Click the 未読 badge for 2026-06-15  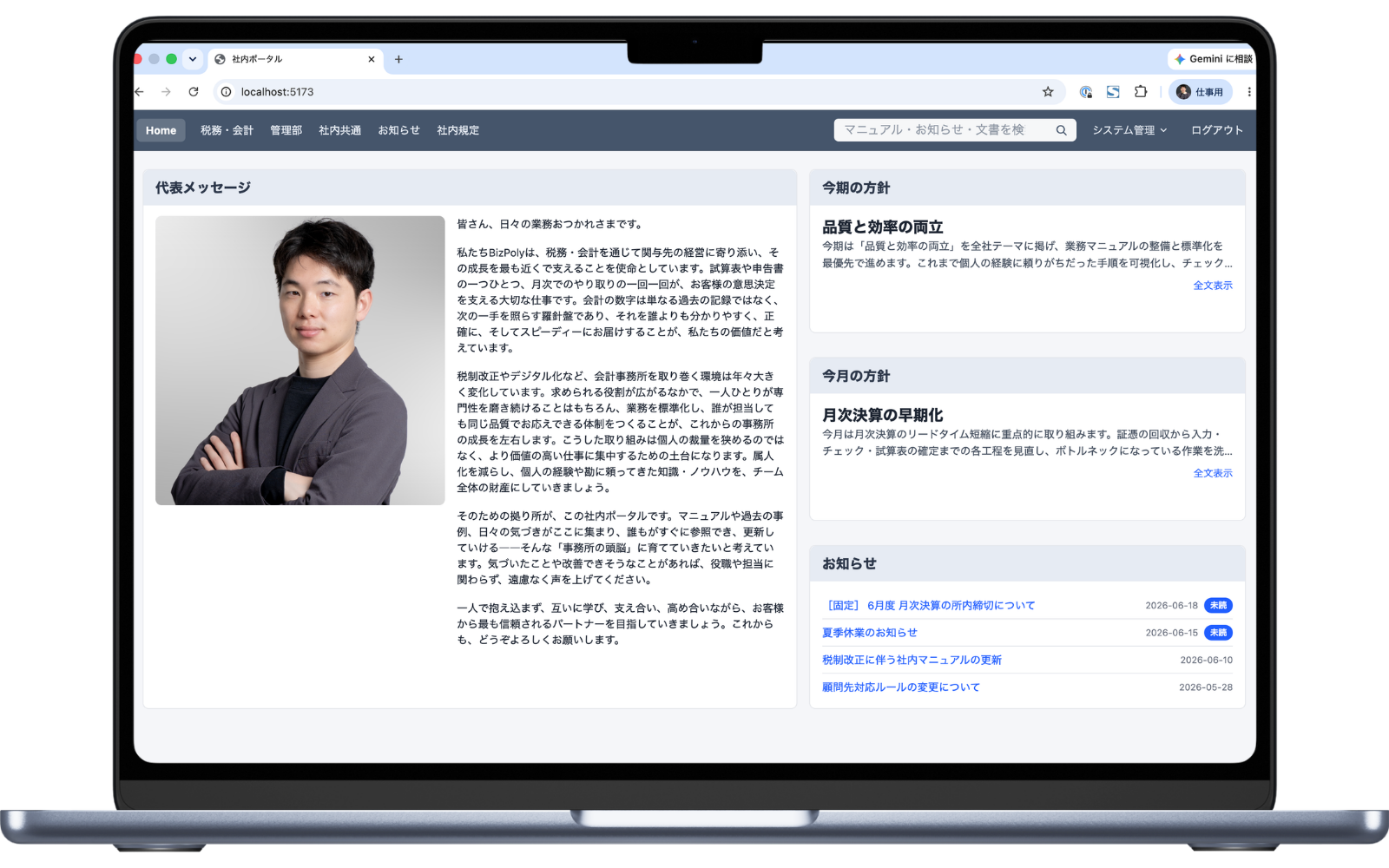[x=1218, y=633]
